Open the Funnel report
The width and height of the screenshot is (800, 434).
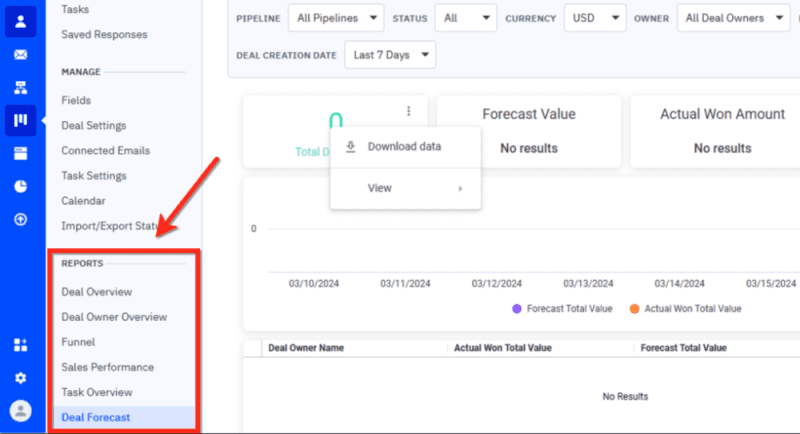[x=78, y=342]
